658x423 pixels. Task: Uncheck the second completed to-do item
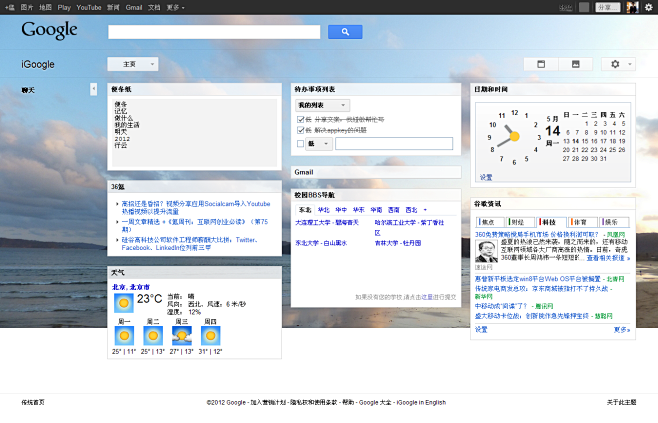pos(299,130)
